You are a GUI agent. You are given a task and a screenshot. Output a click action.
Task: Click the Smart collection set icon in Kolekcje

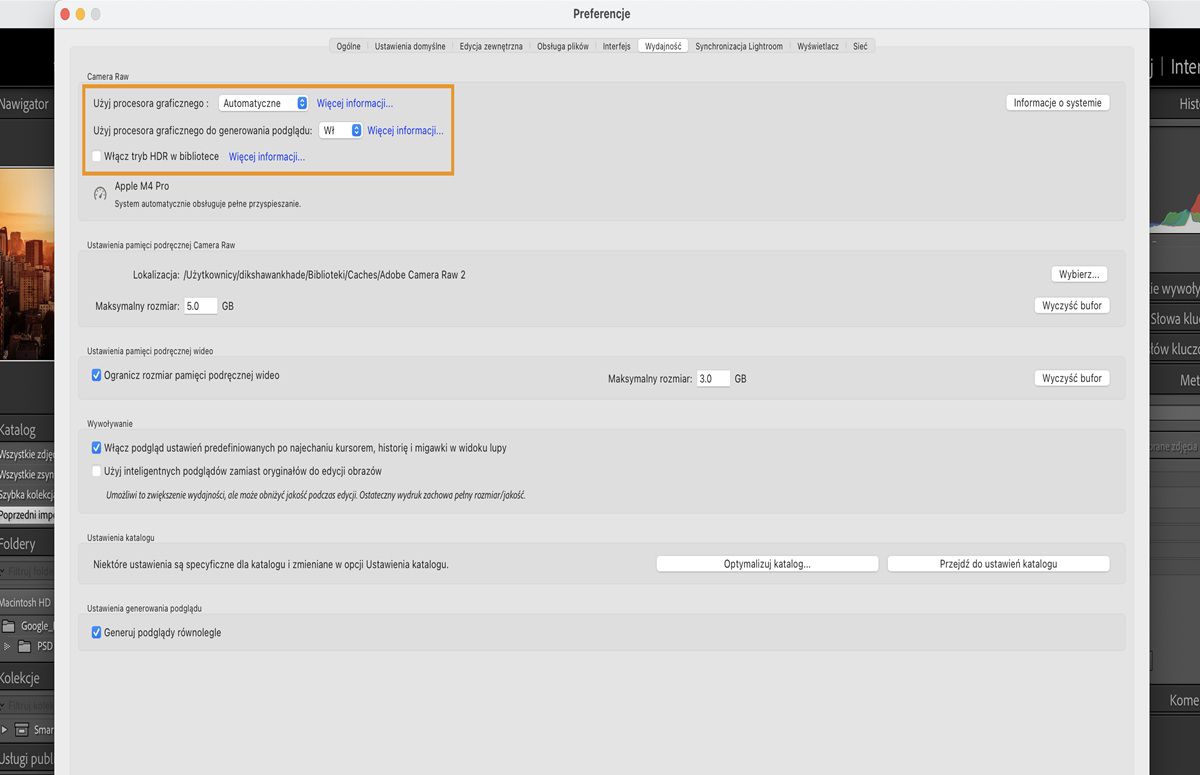point(22,730)
